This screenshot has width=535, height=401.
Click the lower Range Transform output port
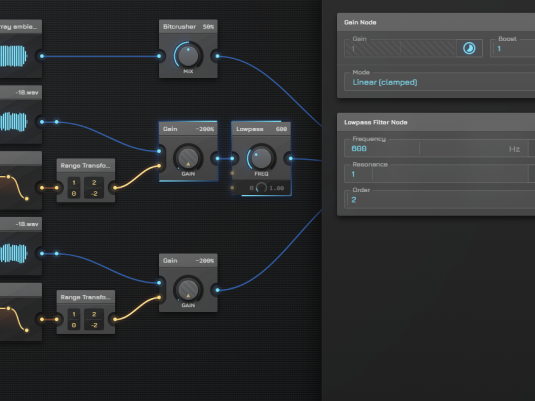pyautogui.click(x=115, y=319)
